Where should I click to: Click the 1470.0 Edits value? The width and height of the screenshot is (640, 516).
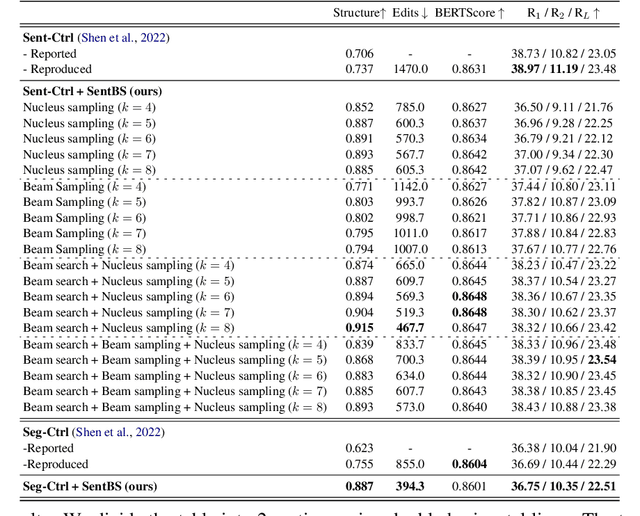(409, 70)
